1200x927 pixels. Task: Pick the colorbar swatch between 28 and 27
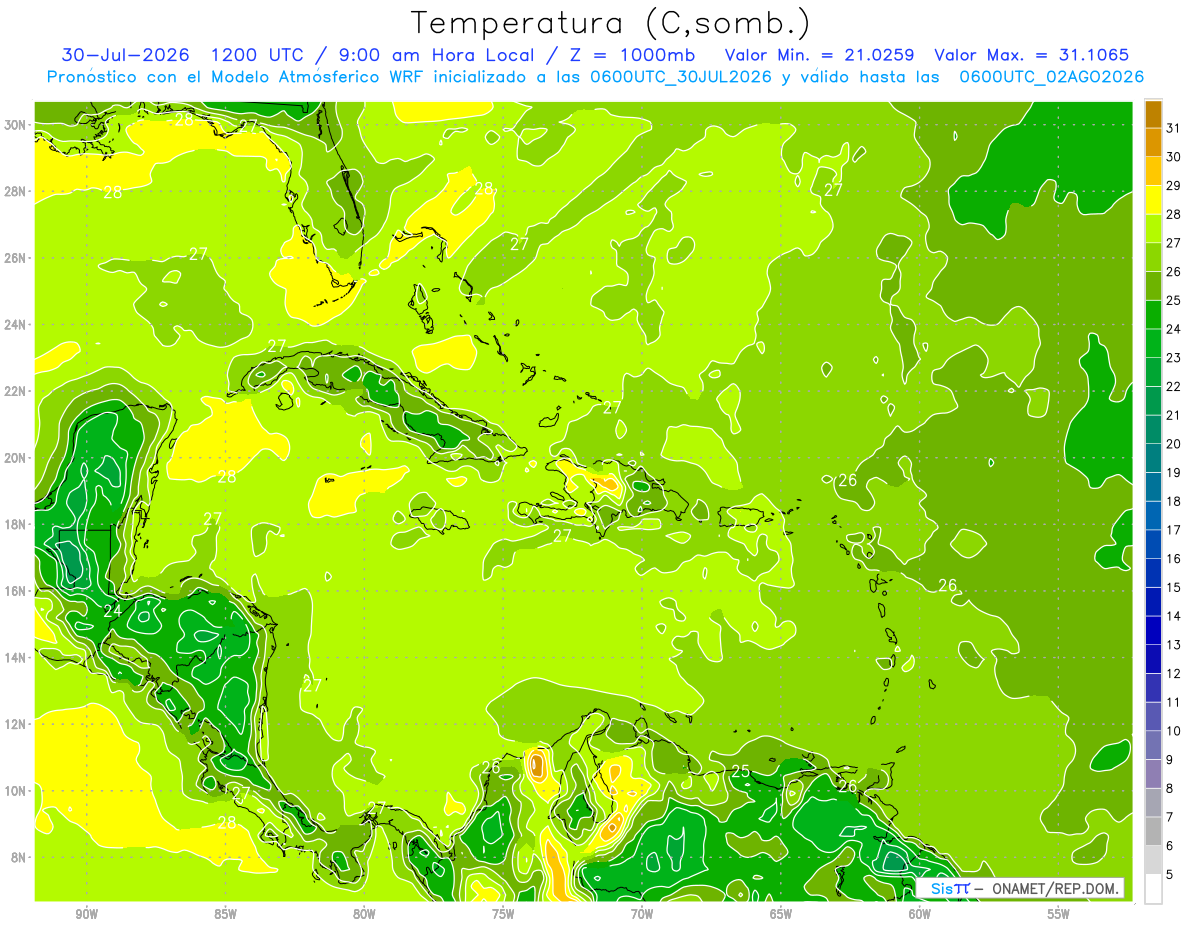coord(1153,229)
